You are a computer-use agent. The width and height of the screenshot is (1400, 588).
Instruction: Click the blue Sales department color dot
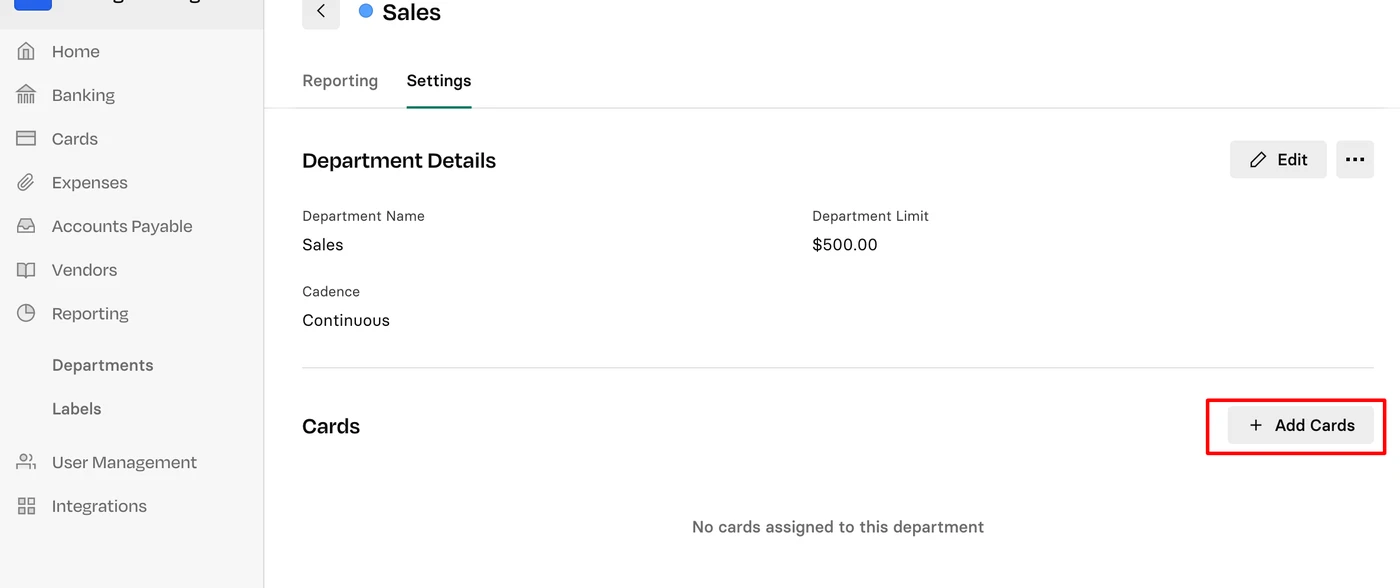point(366,11)
